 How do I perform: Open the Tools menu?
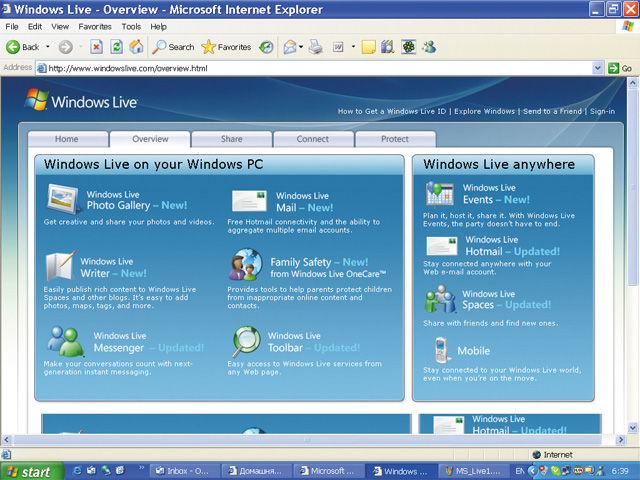pos(131,27)
